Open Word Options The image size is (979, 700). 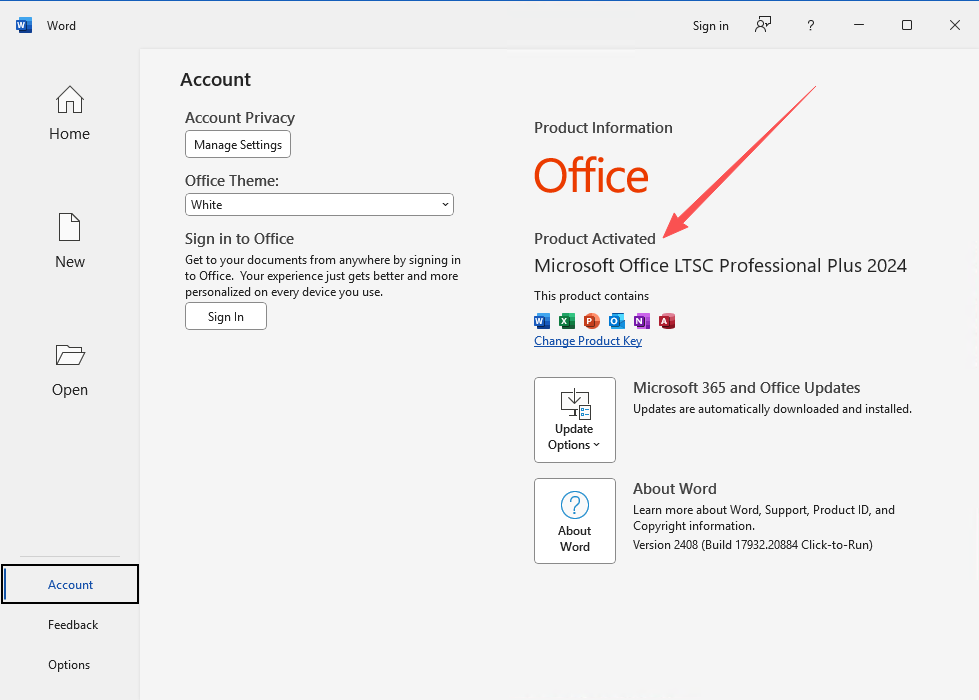69,665
